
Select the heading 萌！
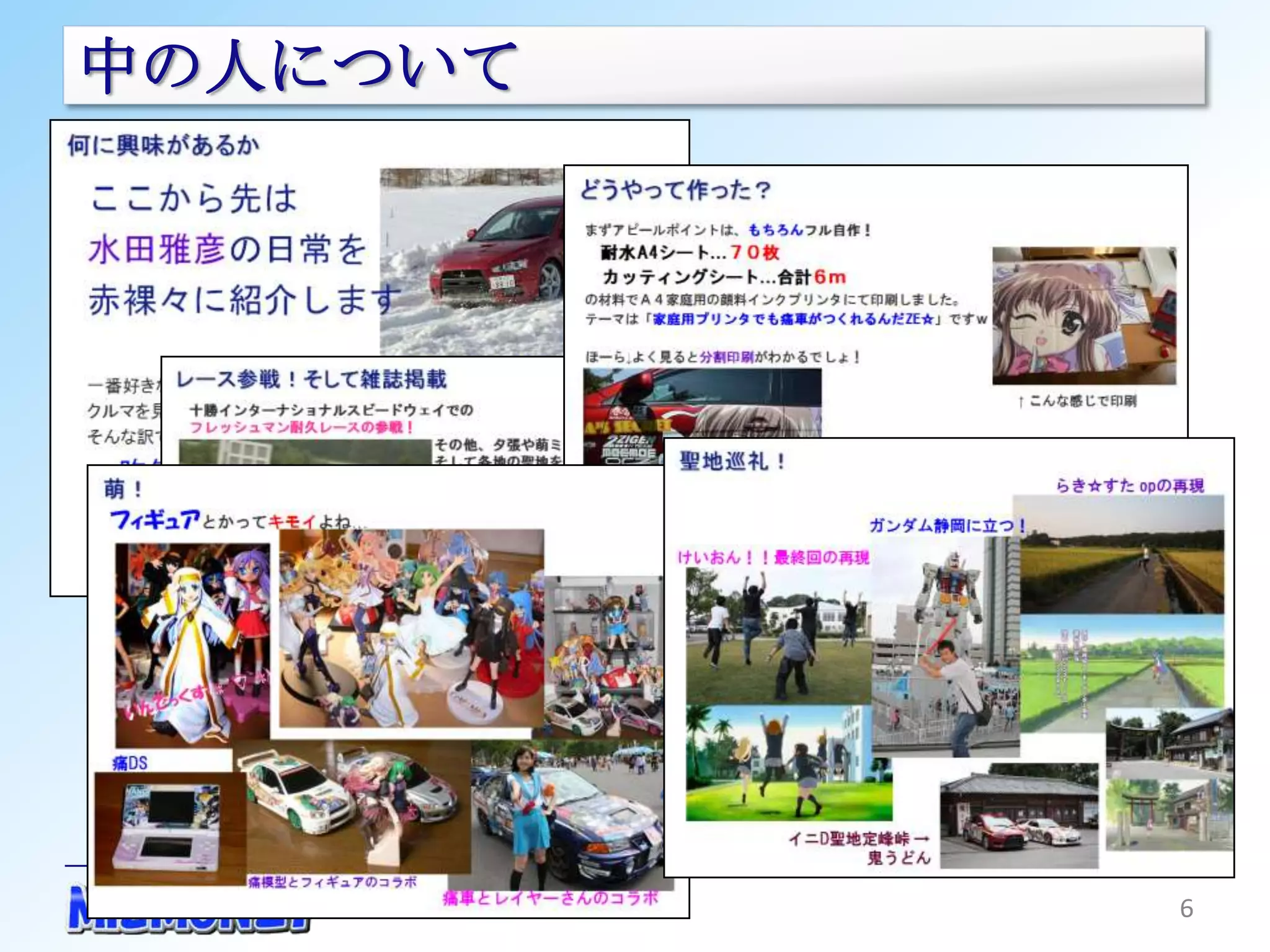click(x=123, y=489)
